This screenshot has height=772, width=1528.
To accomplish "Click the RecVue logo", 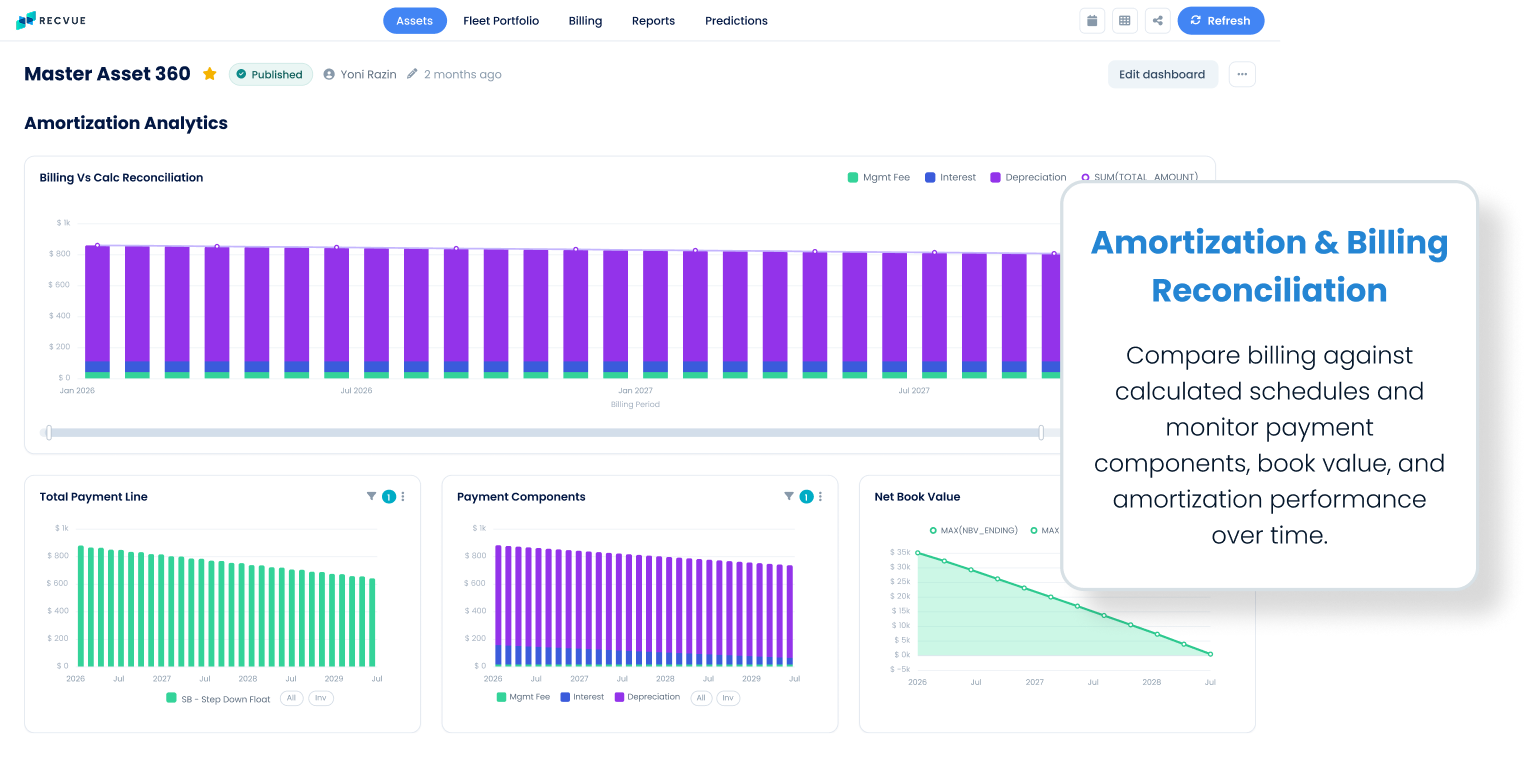I will pos(53,20).
